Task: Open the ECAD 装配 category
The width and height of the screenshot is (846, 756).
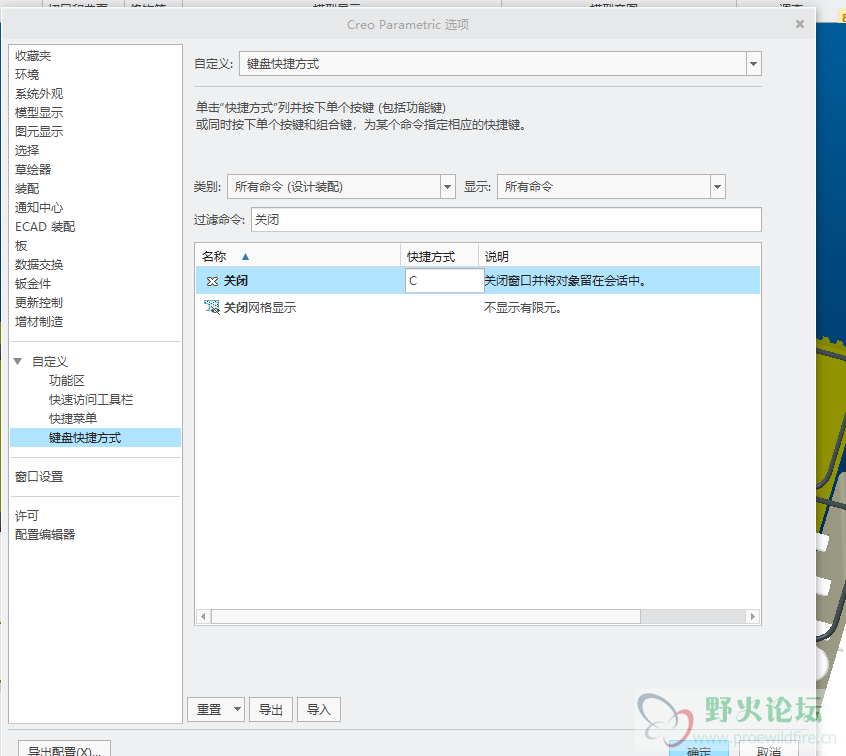Action: (45, 227)
